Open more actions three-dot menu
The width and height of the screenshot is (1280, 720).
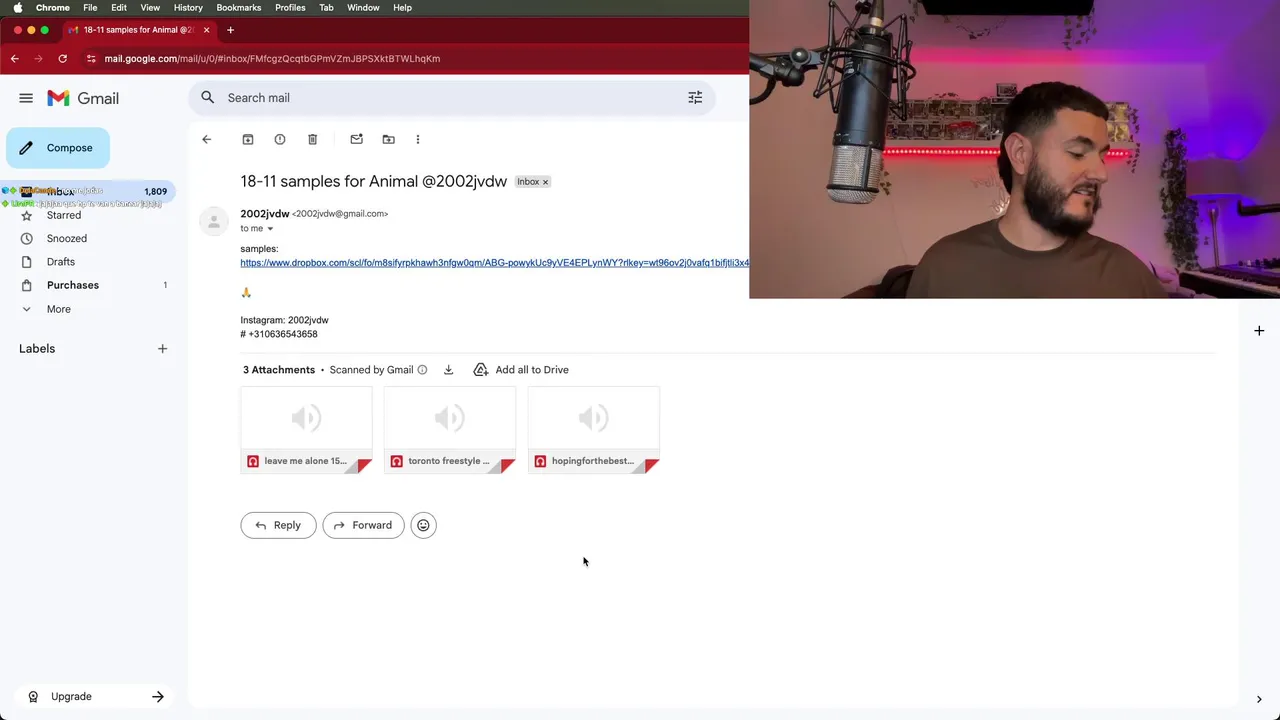point(418,139)
